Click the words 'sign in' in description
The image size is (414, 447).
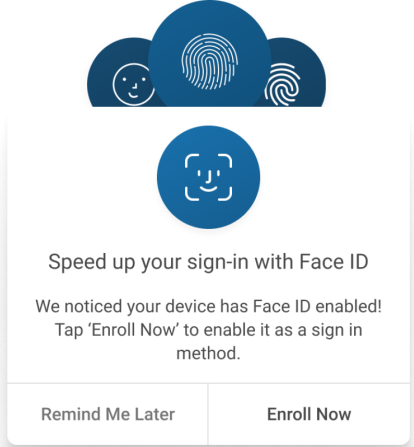(x=337, y=330)
